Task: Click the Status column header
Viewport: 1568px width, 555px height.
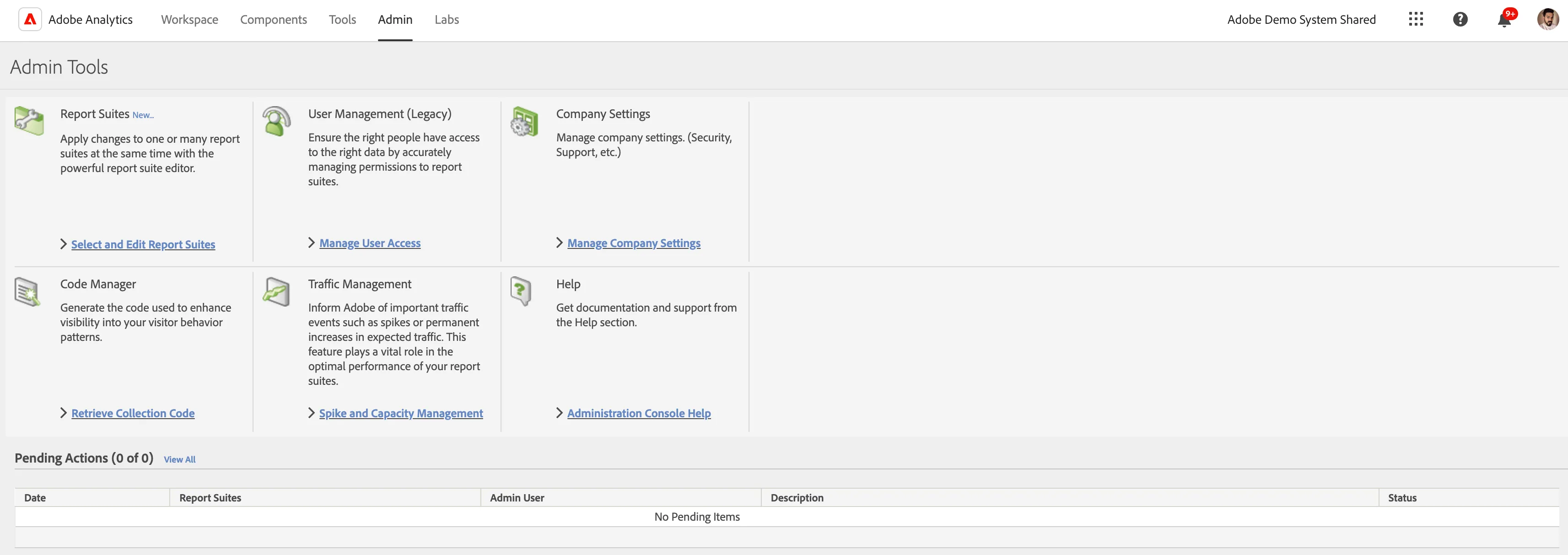Action: (1469, 497)
